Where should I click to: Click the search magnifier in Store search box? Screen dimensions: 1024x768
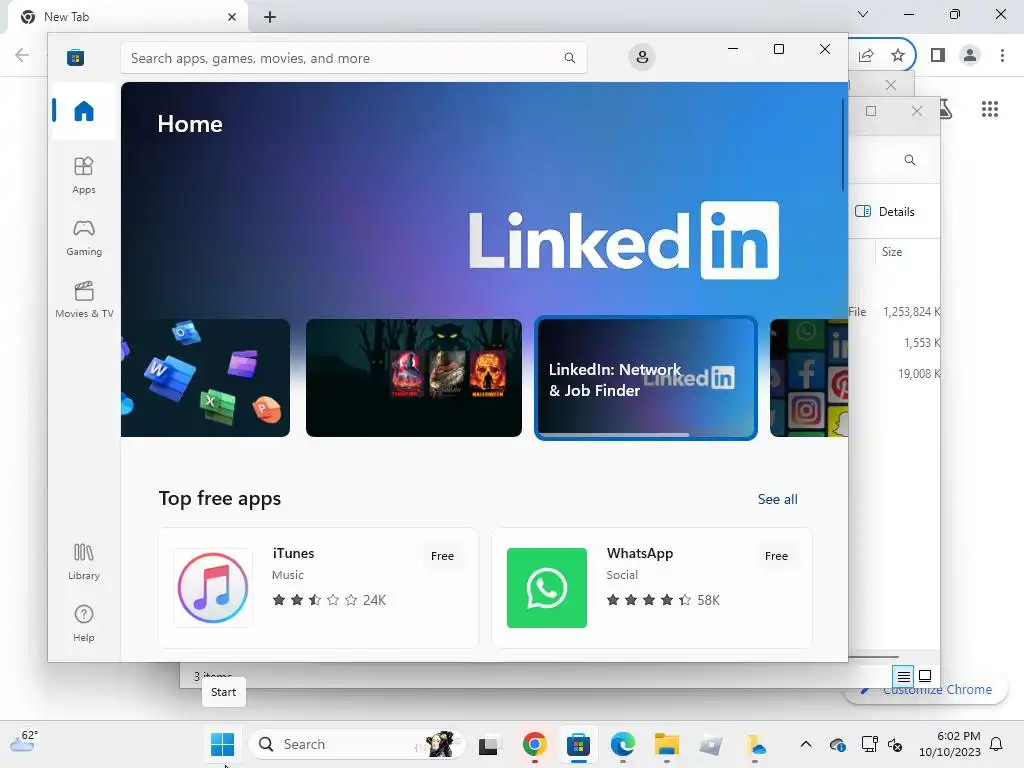point(569,58)
